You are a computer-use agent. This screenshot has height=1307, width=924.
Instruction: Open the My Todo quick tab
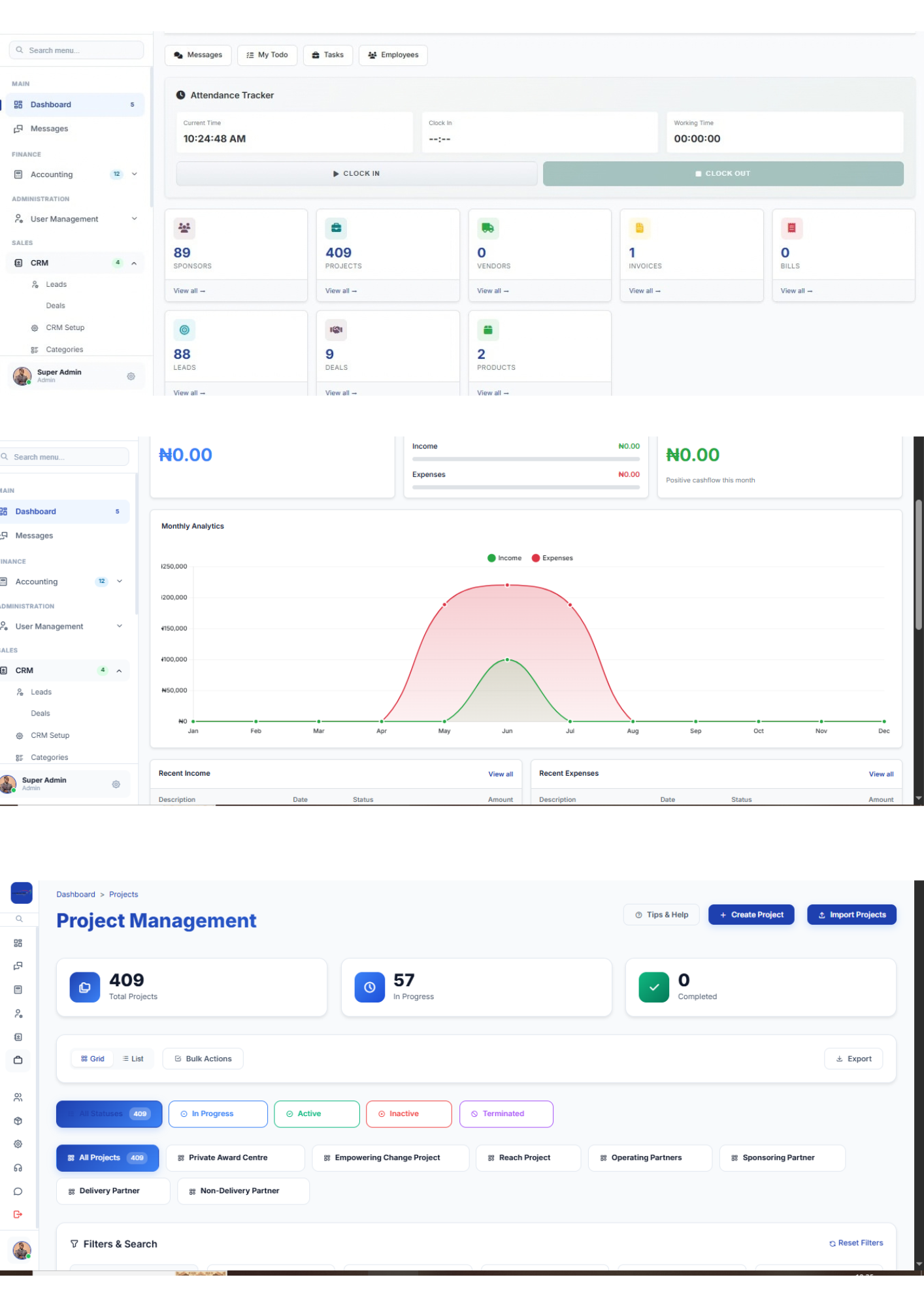[x=267, y=55]
